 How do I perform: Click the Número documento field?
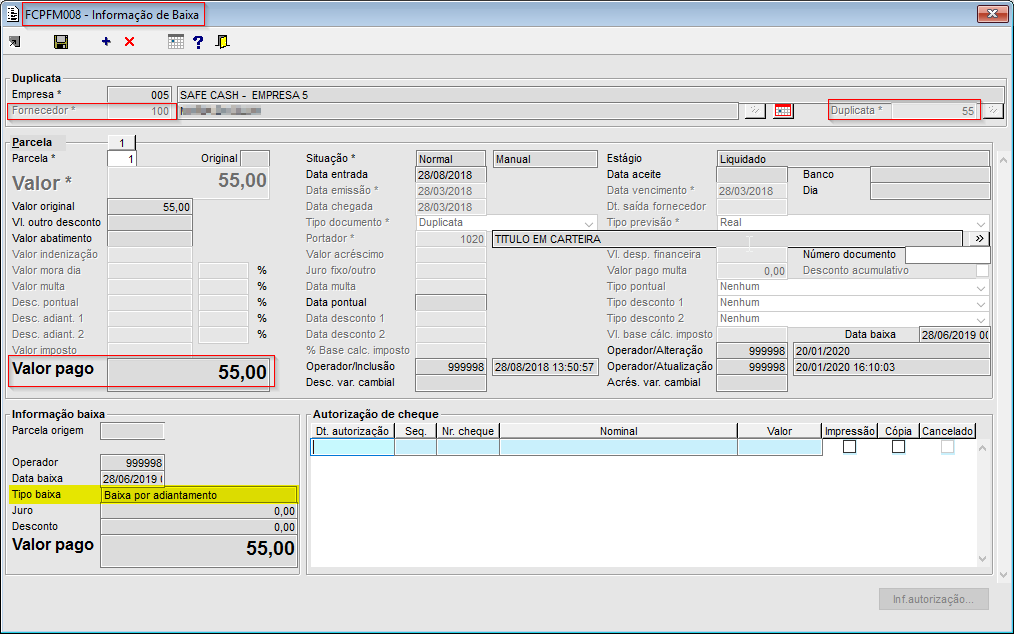(947, 255)
